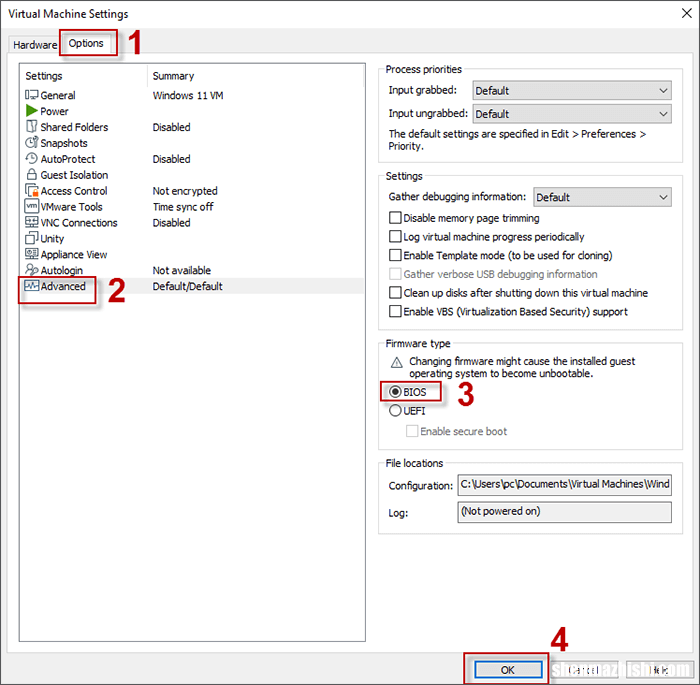Enable VBS support checkbox

[x=395, y=311]
